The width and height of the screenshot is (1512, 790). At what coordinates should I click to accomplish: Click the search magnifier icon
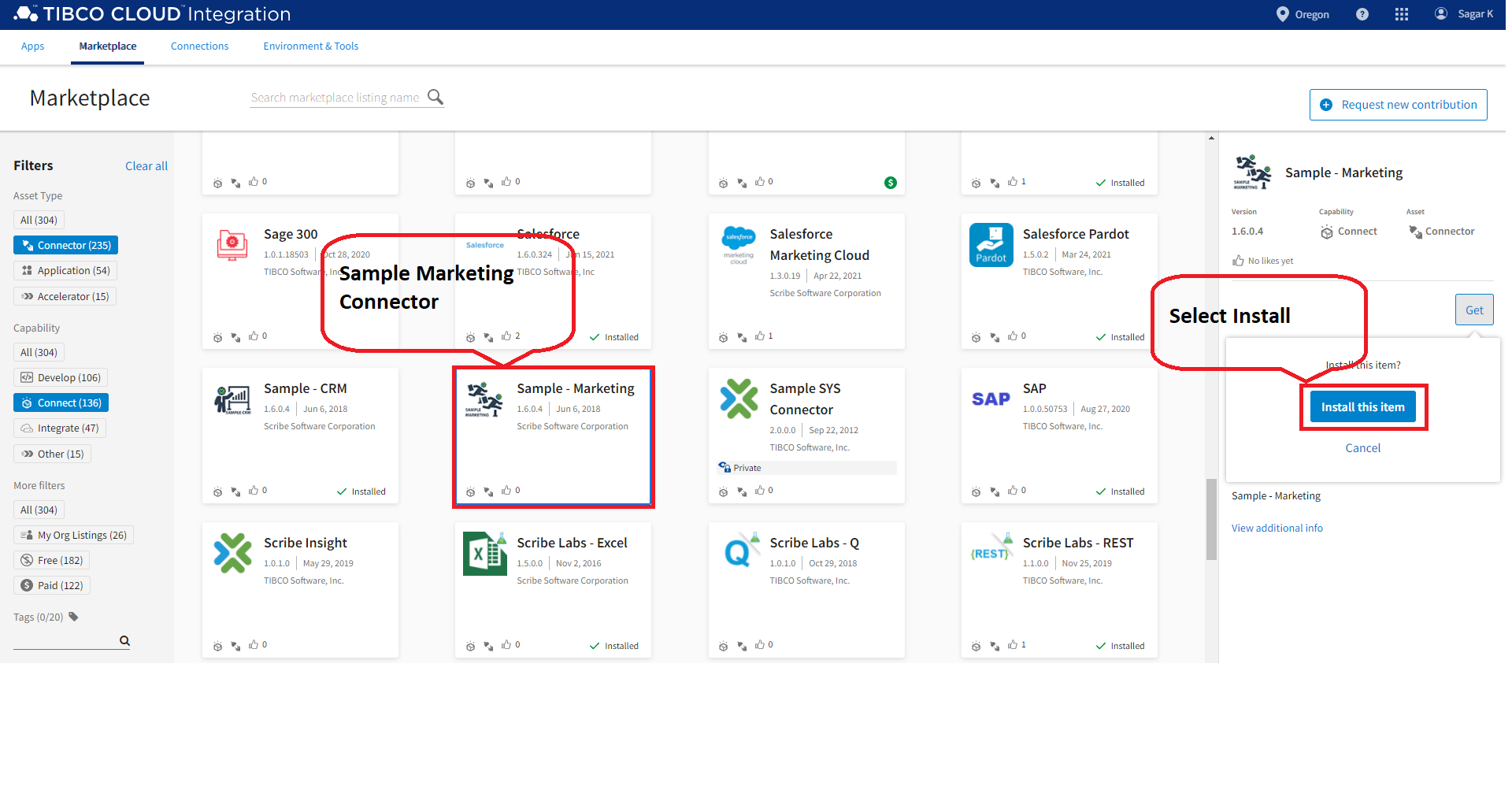(x=435, y=97)
